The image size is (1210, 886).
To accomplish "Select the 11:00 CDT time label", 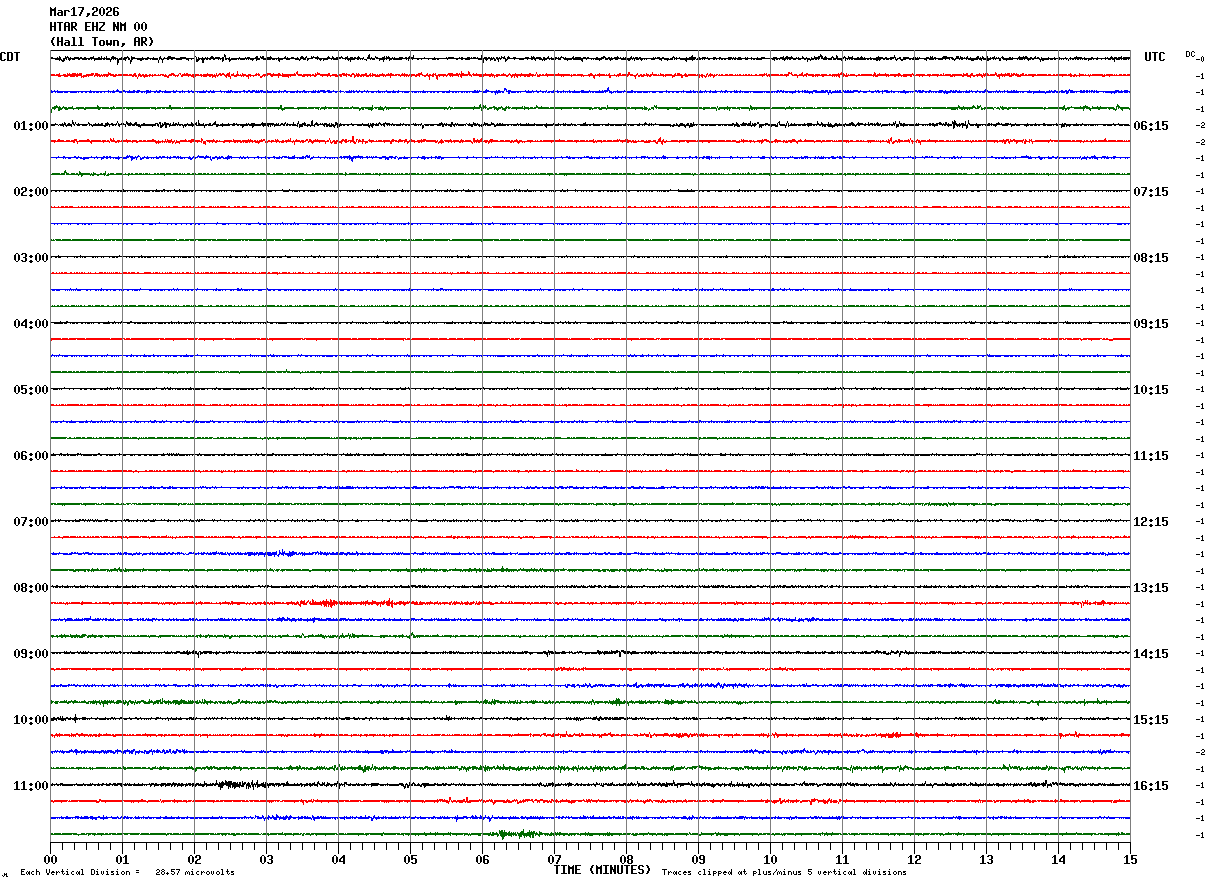I will (31, 786).
